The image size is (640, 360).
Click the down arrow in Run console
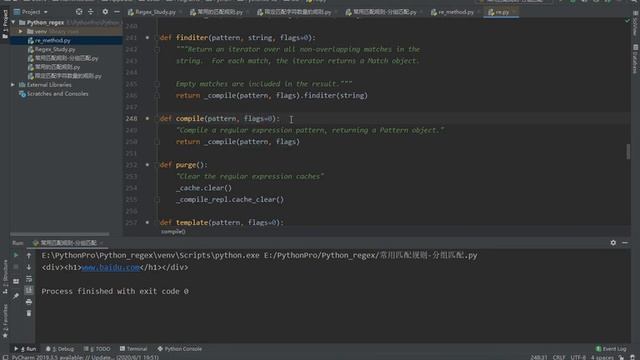point(29,267)
